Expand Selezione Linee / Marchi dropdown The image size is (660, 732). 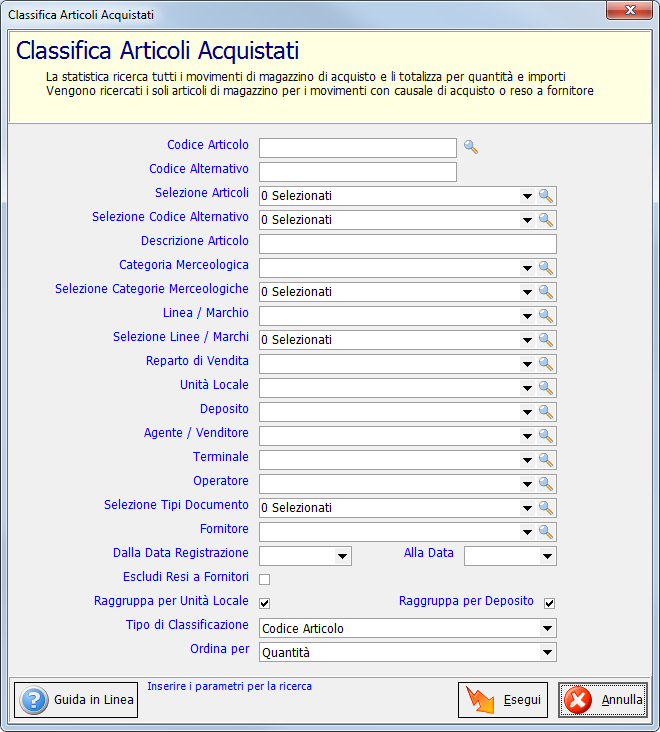[x=527, y=340]
